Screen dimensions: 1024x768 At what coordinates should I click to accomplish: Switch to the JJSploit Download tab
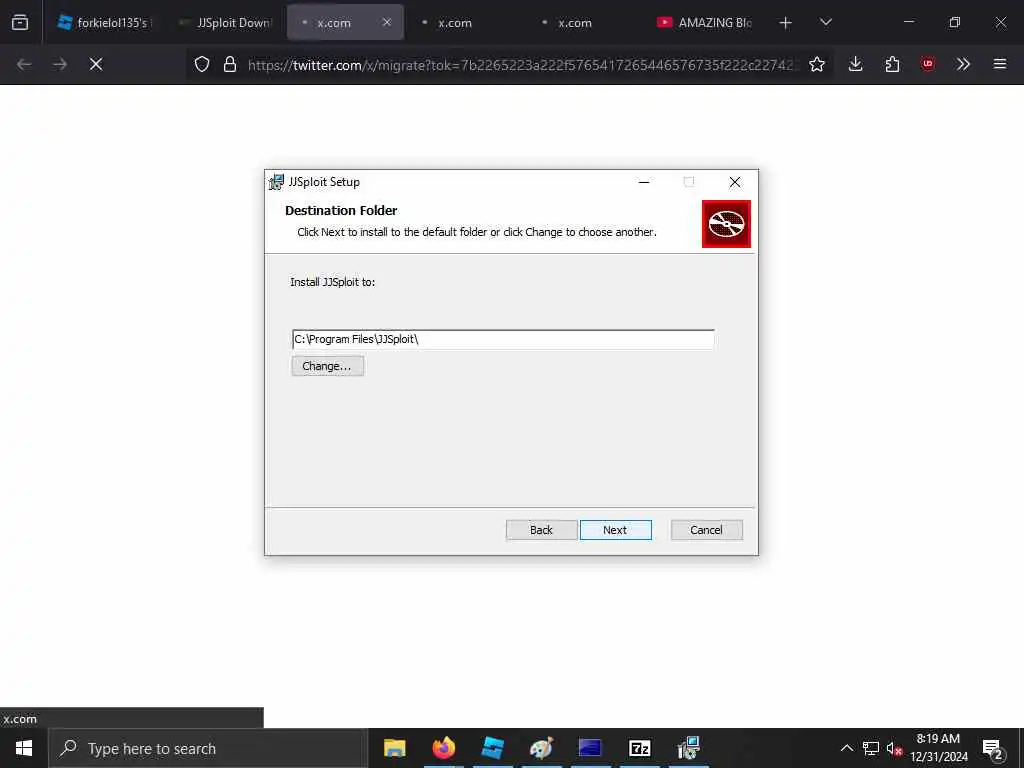pos(225,23)
